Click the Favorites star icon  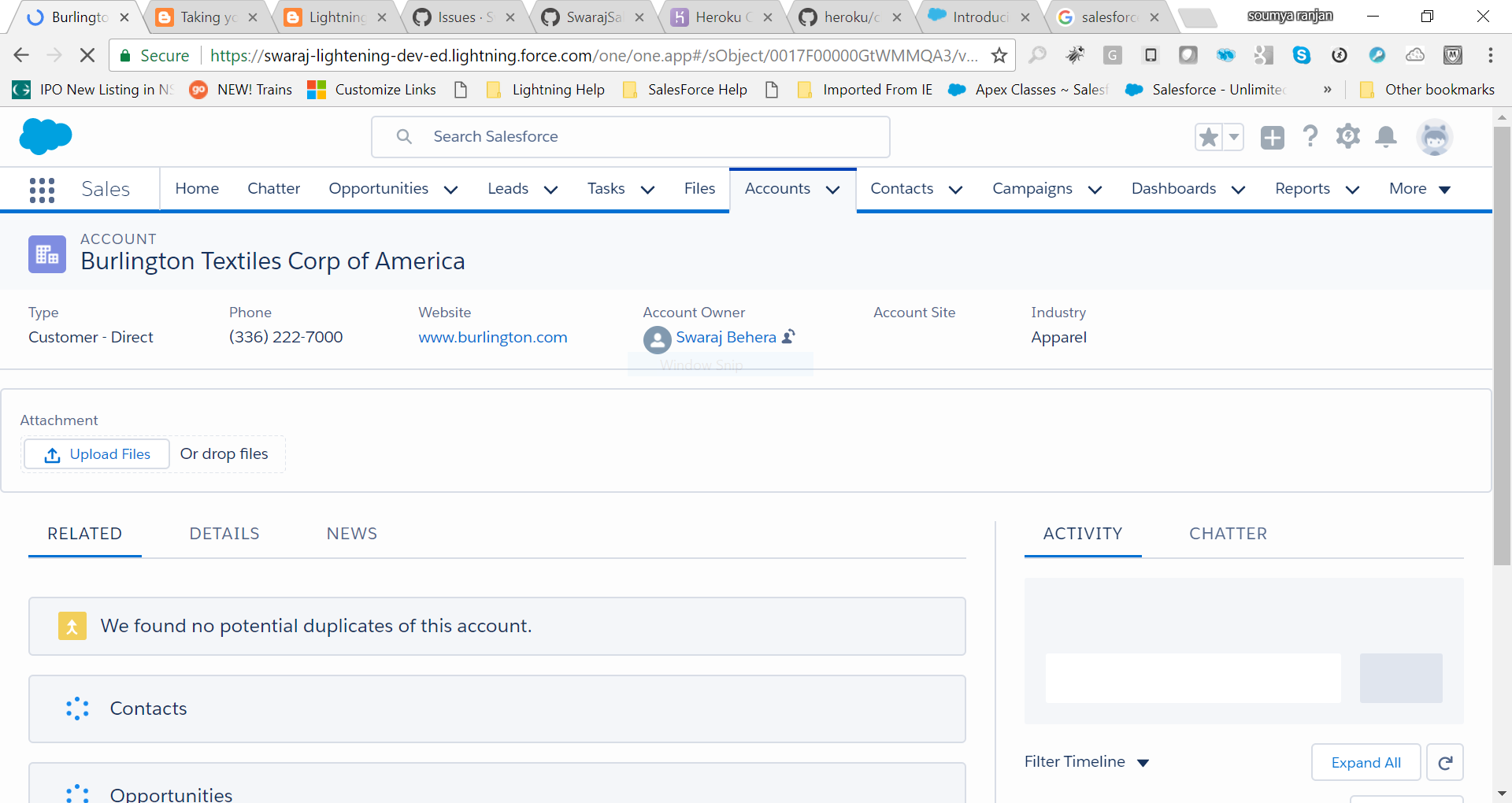pyautogui.click(x=1209, y=137)
